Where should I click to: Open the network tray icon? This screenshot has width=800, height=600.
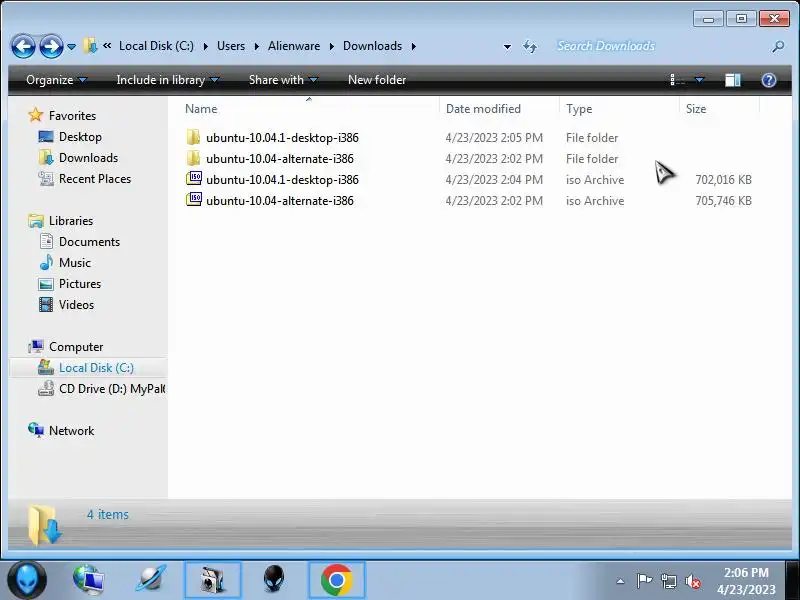[x=668, y=581]
